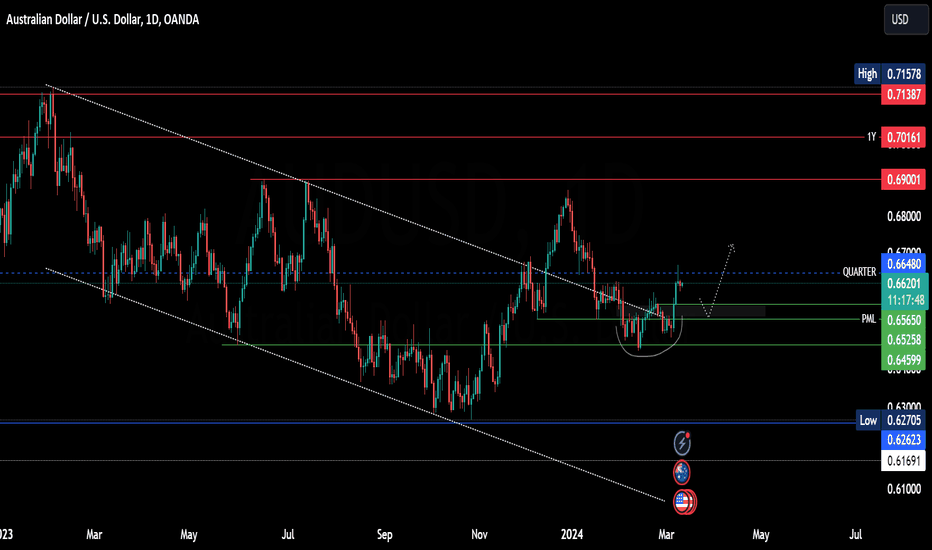Click the QUARTER line label
The image size is (932, 550).
tap(859, 272)
